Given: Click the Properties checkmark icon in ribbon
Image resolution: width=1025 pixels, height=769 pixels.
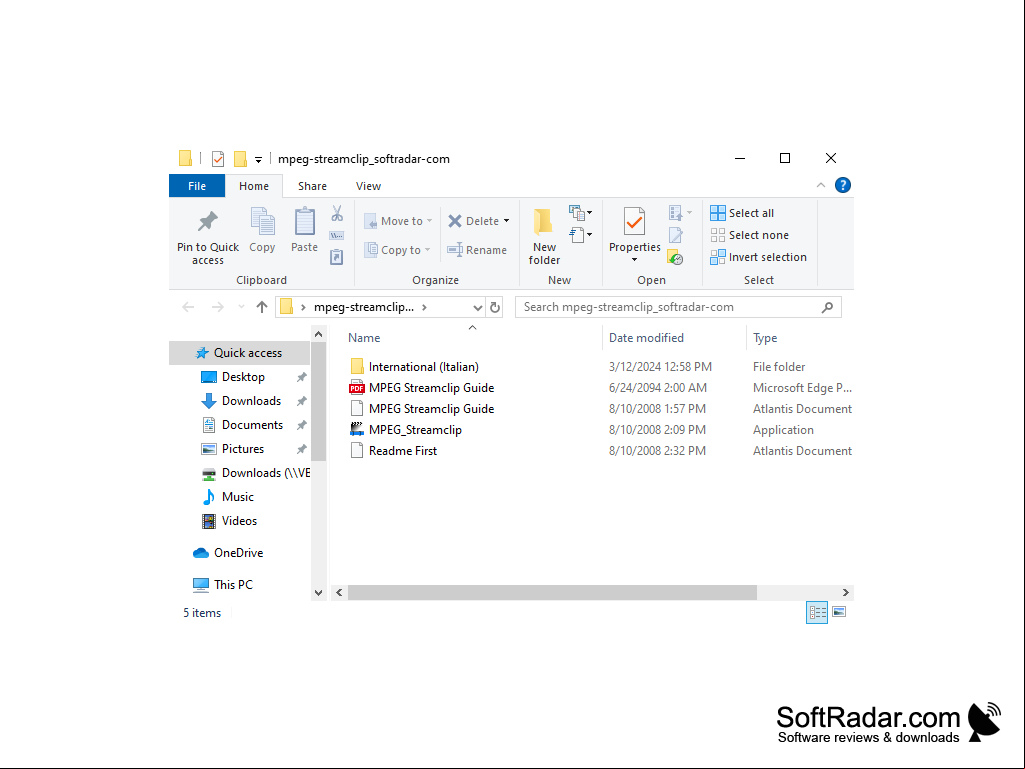Looking at the screenshot, I should [634, 222].
